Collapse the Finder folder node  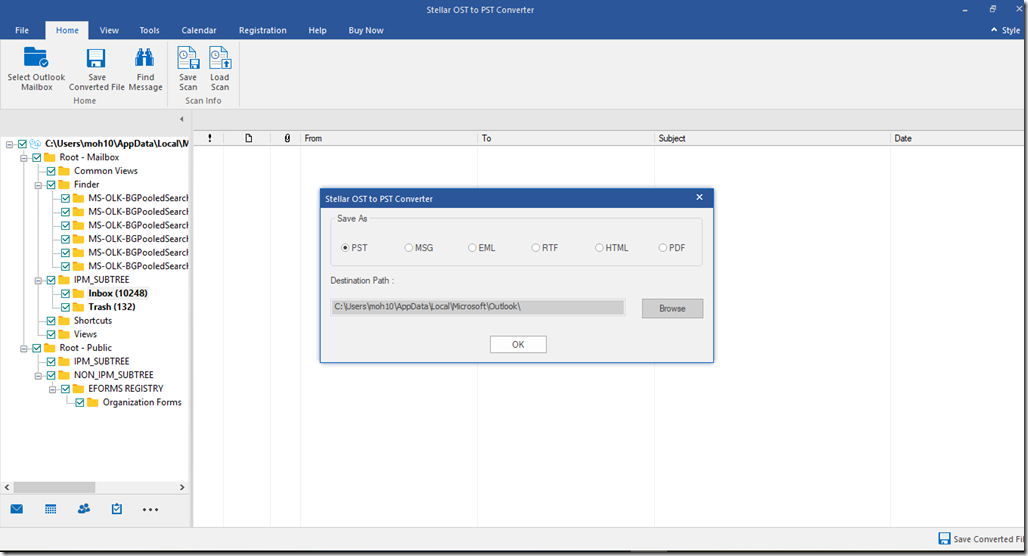pos(38,185)
